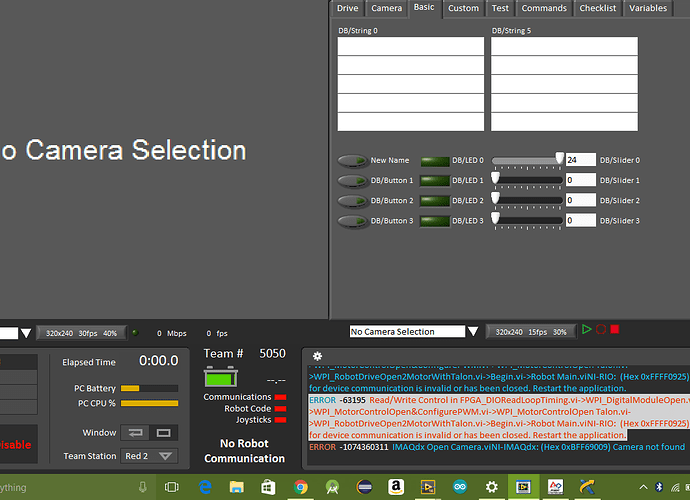Open the 320x240 30fps 40% camera settings
Screen dimensions: 690x500
(81, 333)
